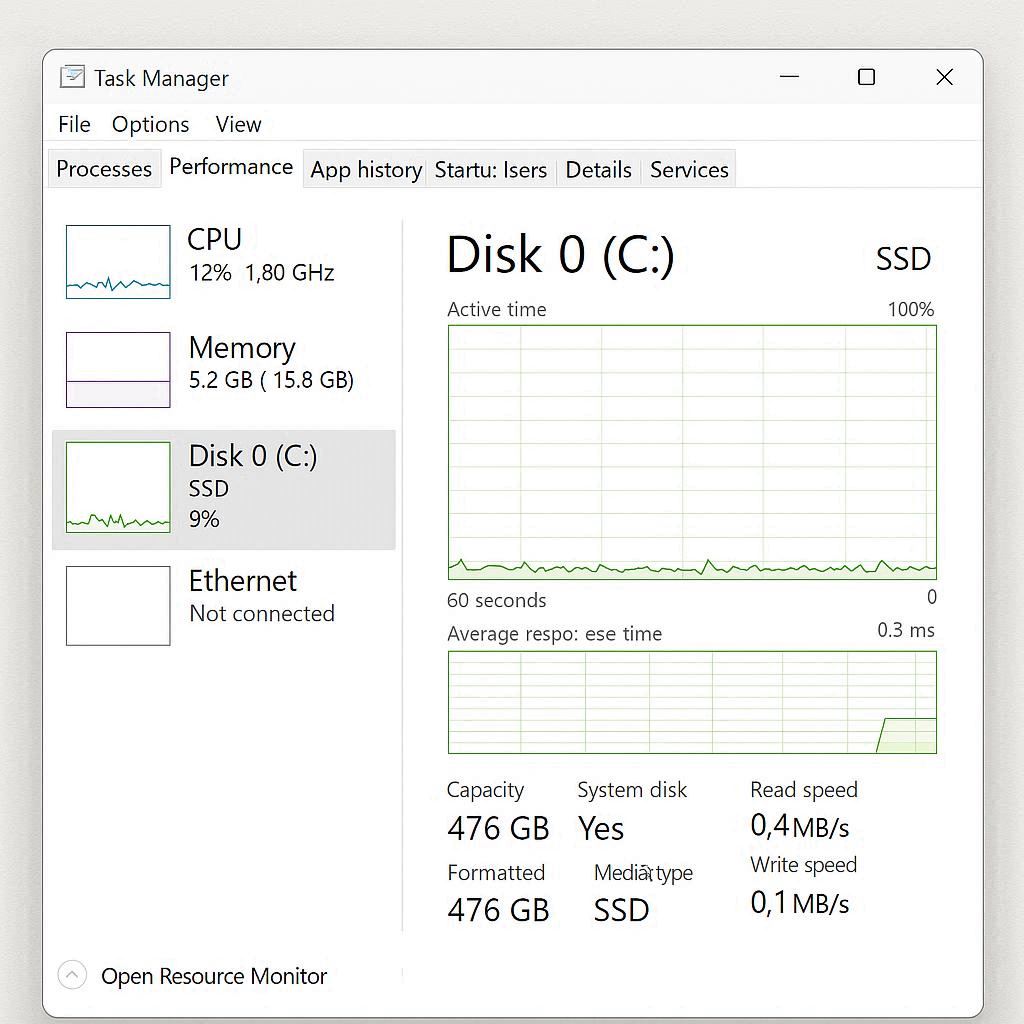Screen dimensions: 1024x1024
Task: Open the View menu
Action: pos(238,124)
